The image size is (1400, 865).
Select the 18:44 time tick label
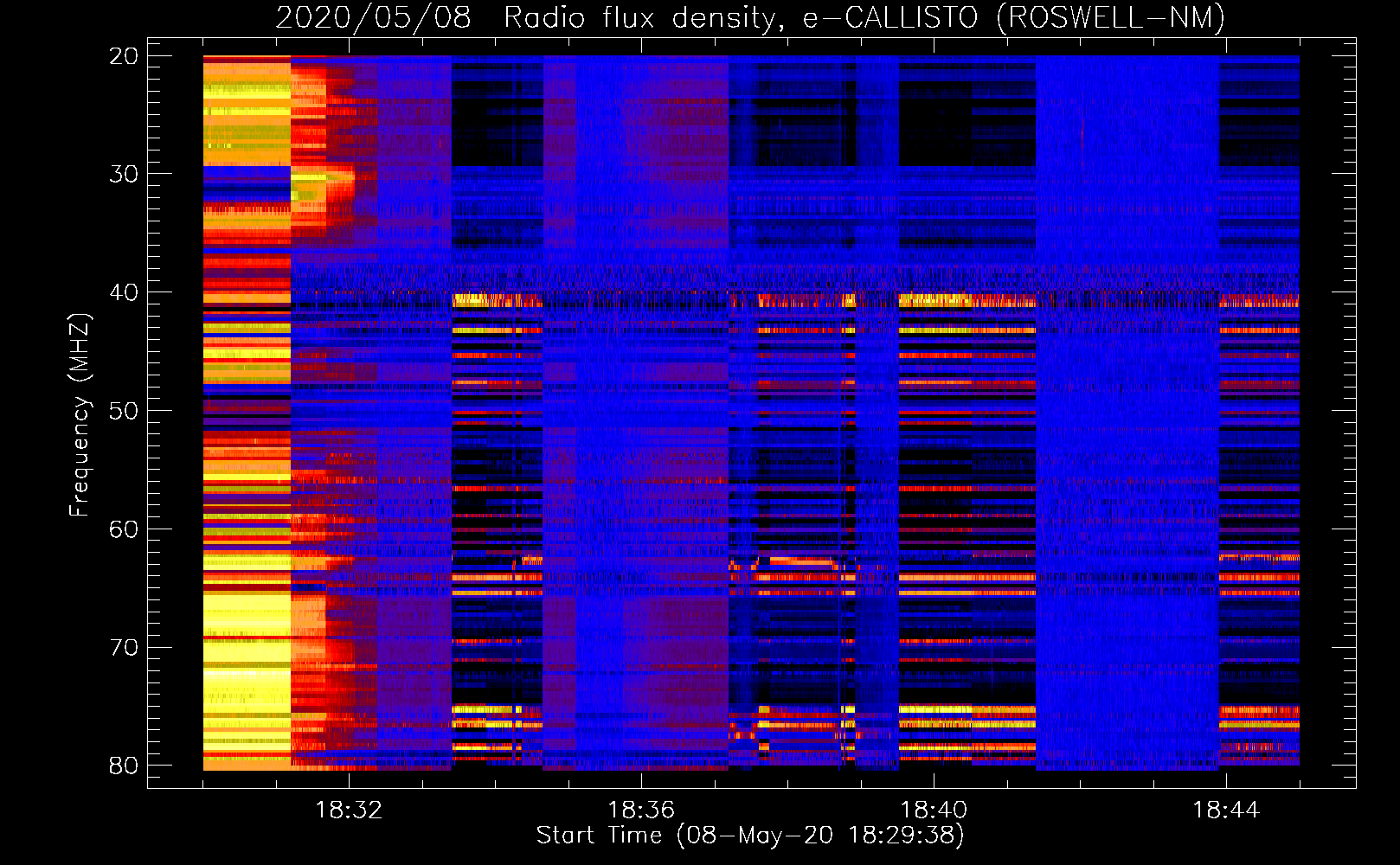(1226, 811)
